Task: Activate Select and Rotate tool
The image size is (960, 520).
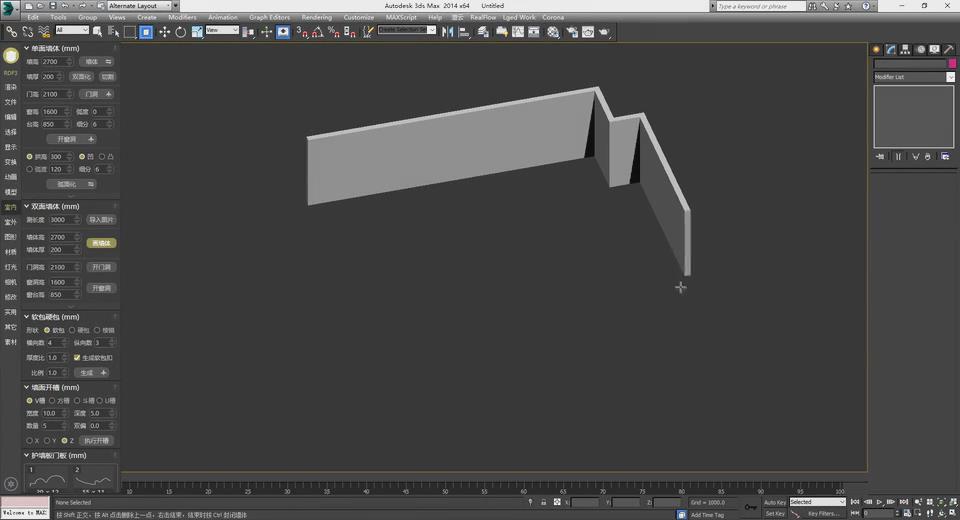Action: 181,32
